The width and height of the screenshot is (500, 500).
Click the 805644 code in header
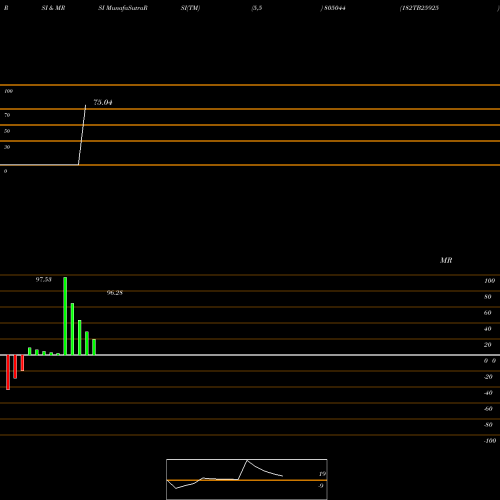(x=335, y=8)
